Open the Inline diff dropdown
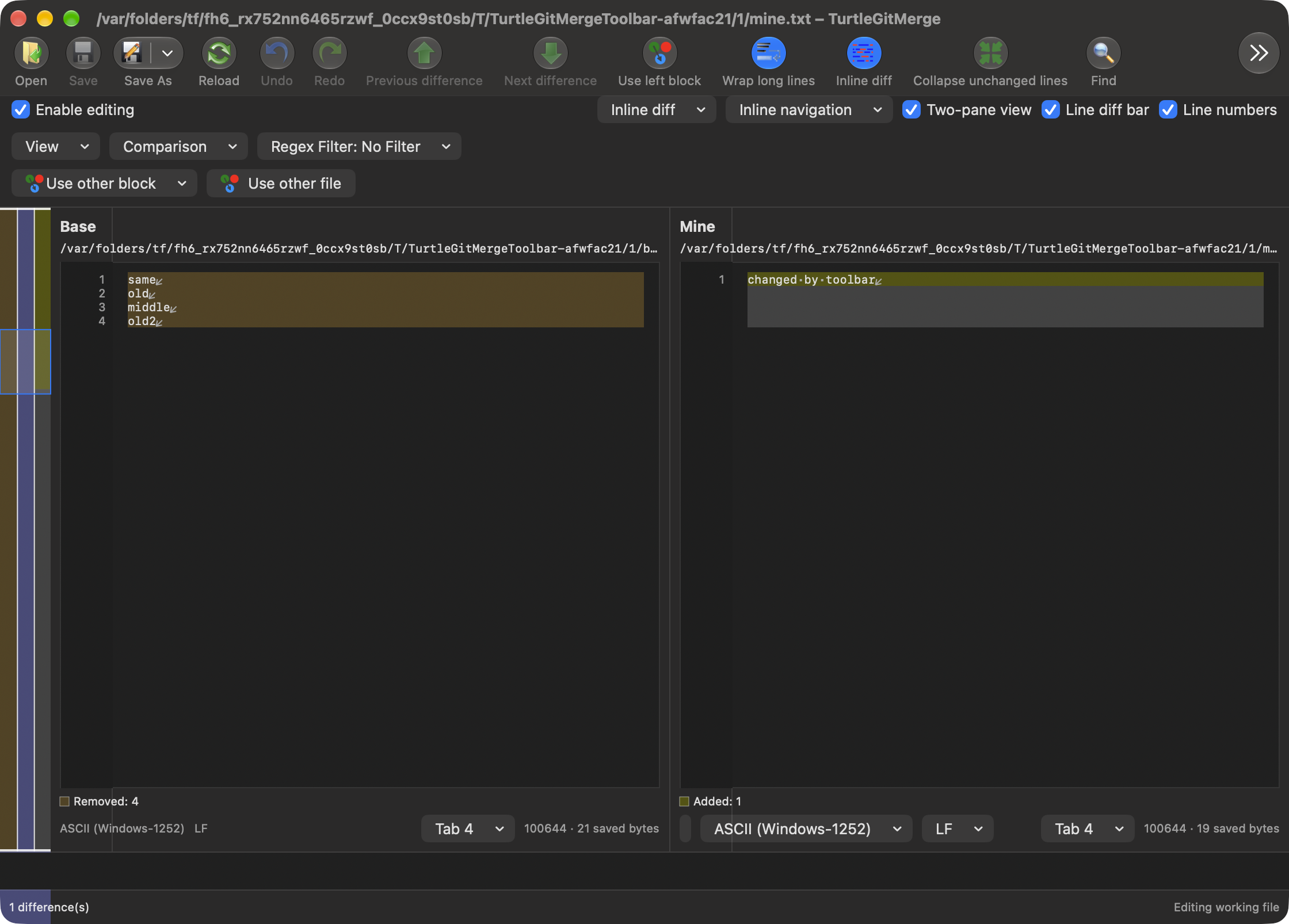The width and height of the screenshot is (1289, 924). click(657, 110)
